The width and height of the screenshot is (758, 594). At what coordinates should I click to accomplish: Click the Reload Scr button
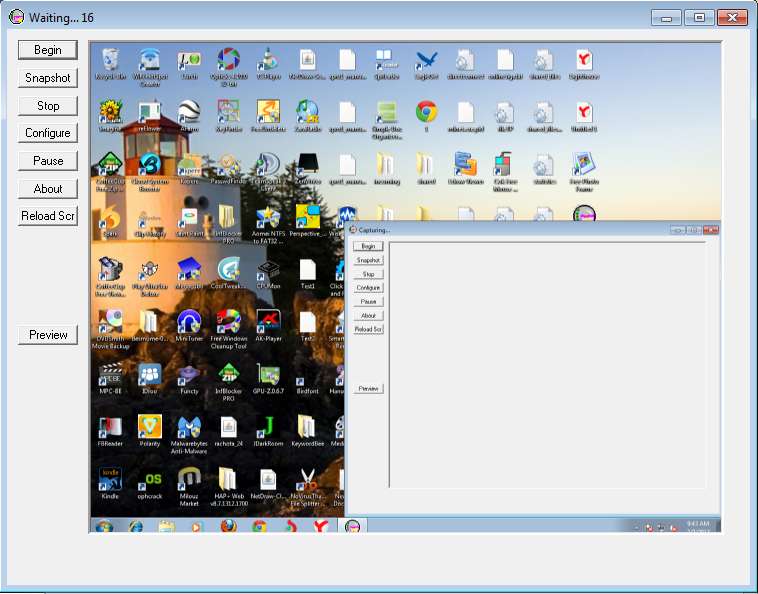[48, 216]
